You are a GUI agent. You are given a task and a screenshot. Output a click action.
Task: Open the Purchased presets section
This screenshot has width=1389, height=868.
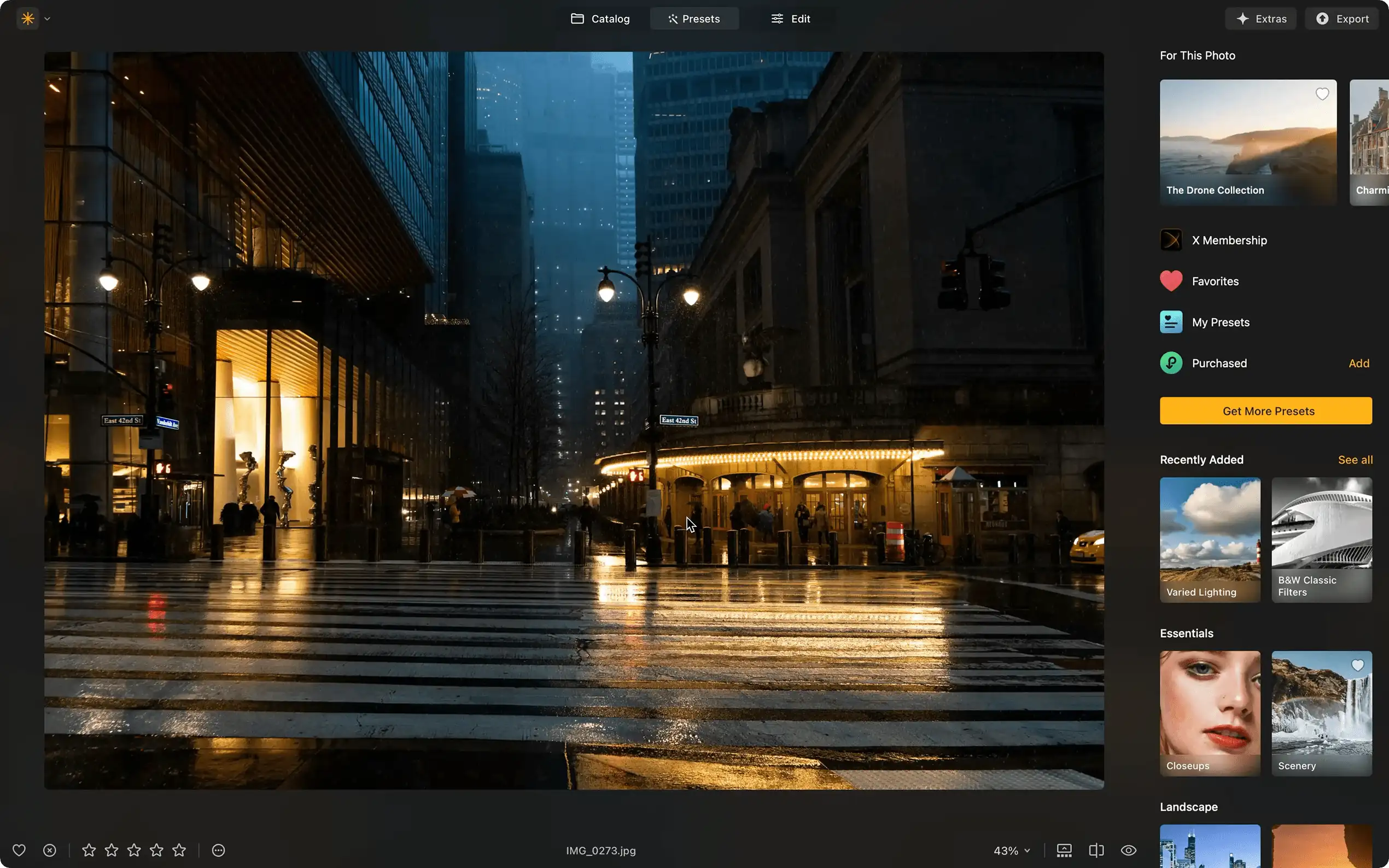coord(1219,363)
